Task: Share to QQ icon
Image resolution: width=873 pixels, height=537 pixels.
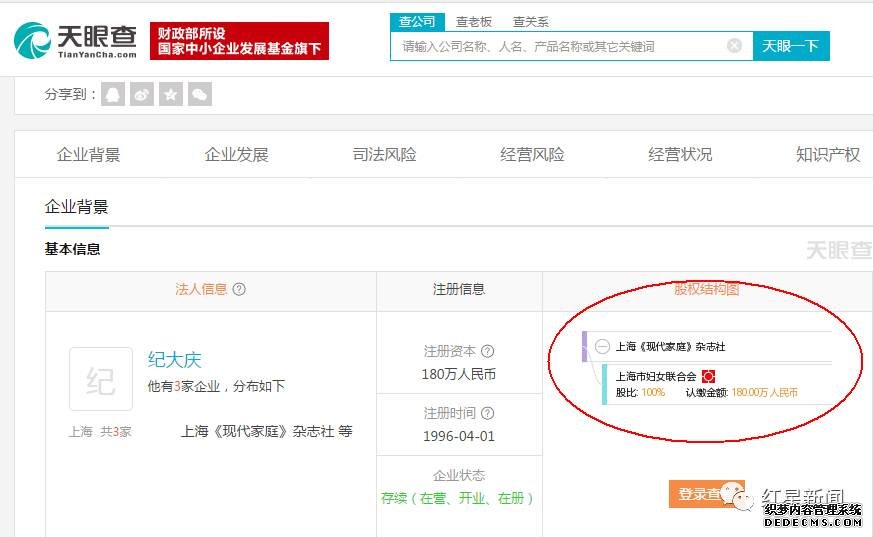Action: 113,94
